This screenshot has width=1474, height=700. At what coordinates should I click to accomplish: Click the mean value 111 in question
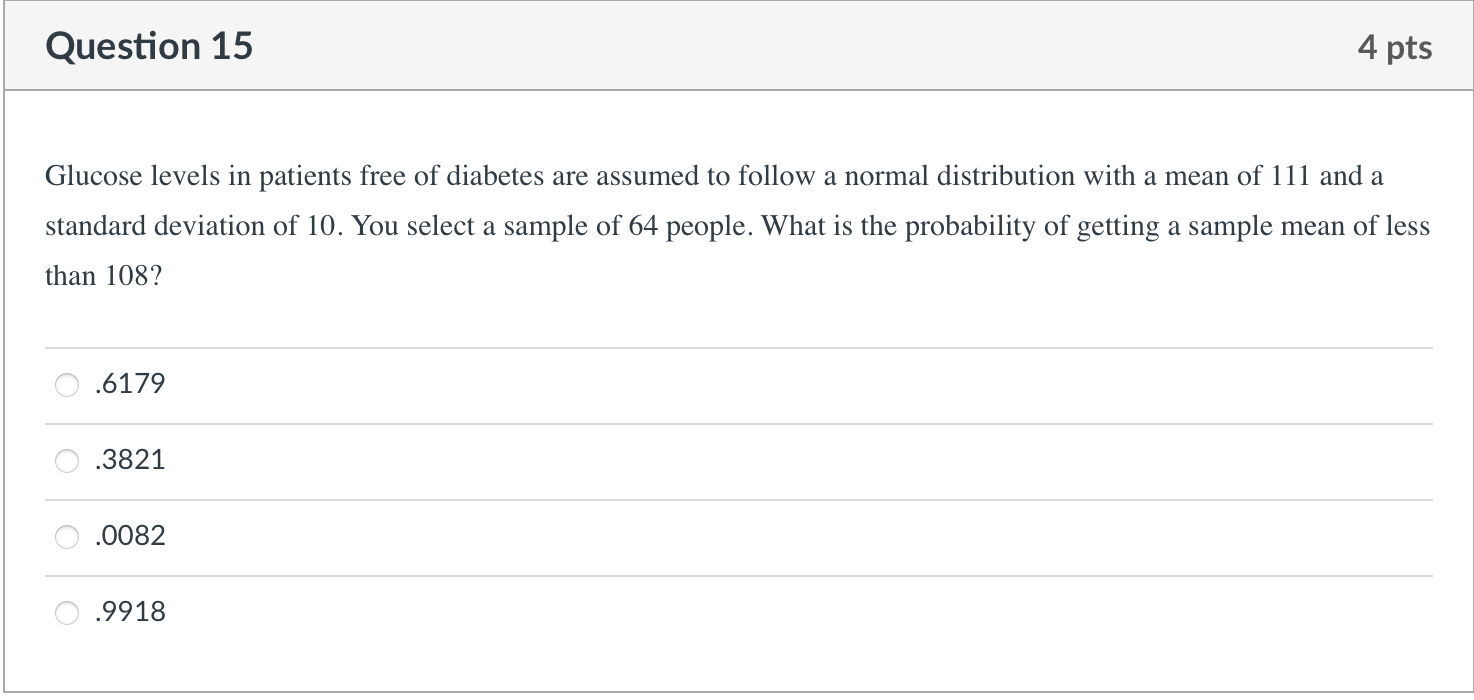1291,177
